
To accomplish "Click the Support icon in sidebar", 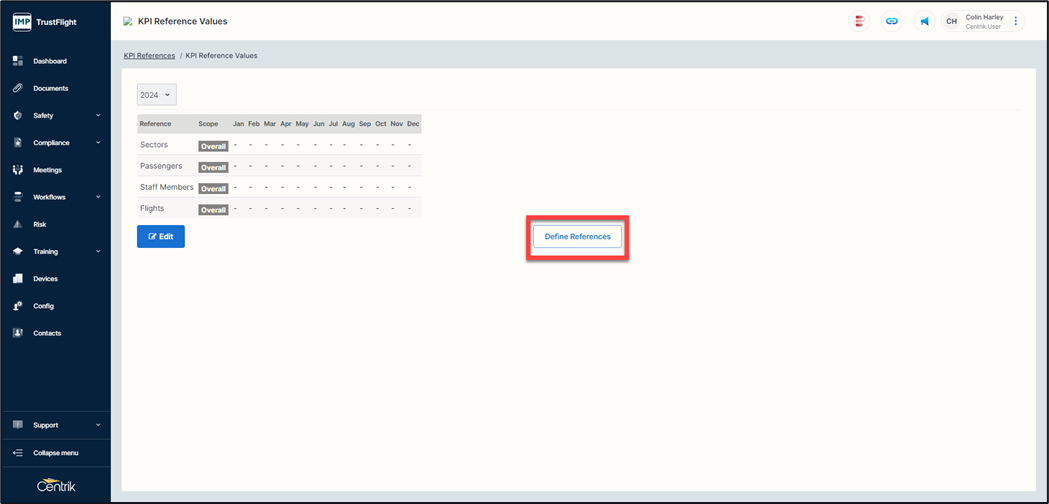I will (x=19, y=425).
